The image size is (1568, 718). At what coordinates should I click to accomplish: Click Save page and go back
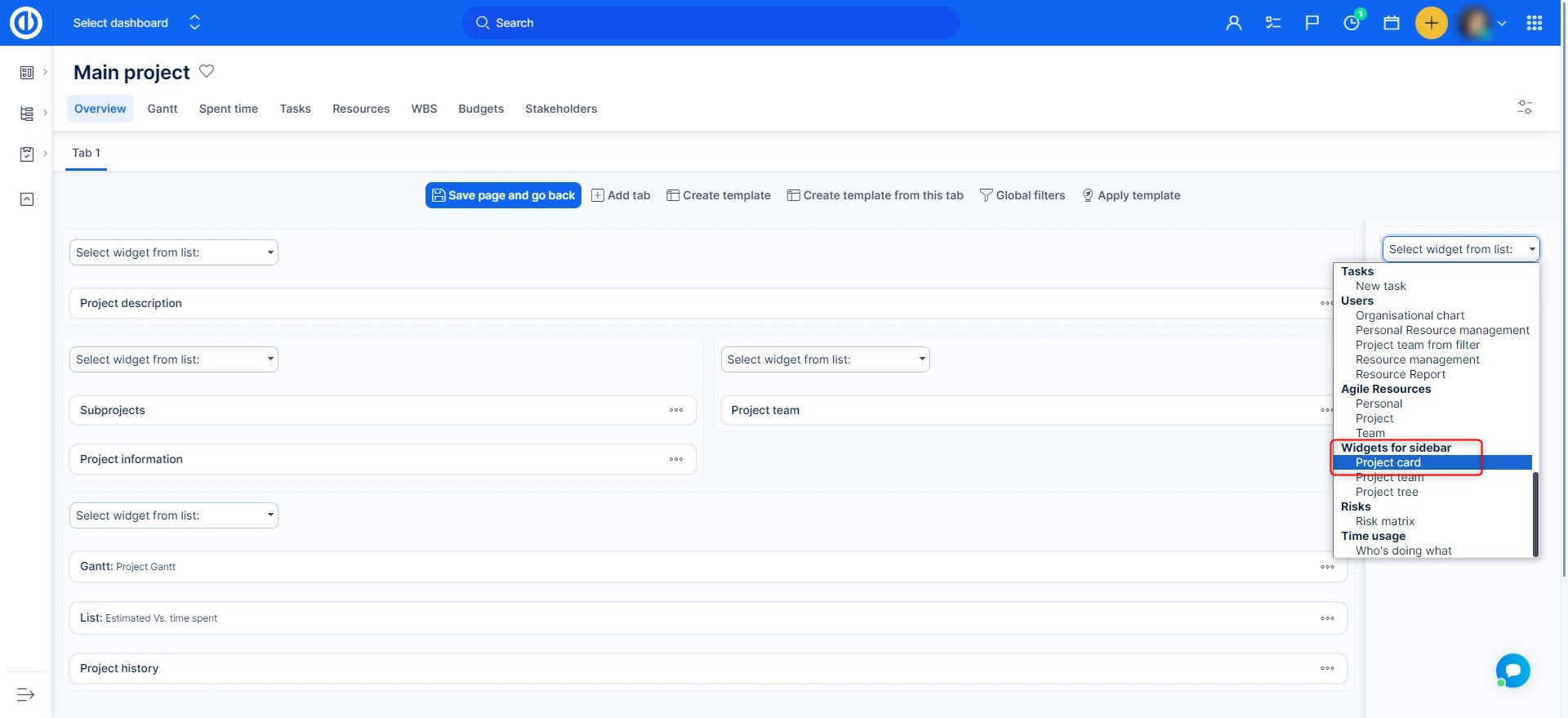click(503, 195)
